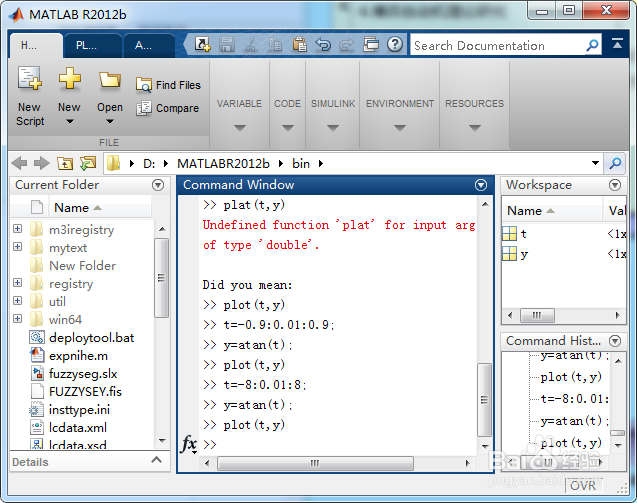Click the Browse for folder icon
The width and height of the screenshot is (637, 503).
pos(88,163)
